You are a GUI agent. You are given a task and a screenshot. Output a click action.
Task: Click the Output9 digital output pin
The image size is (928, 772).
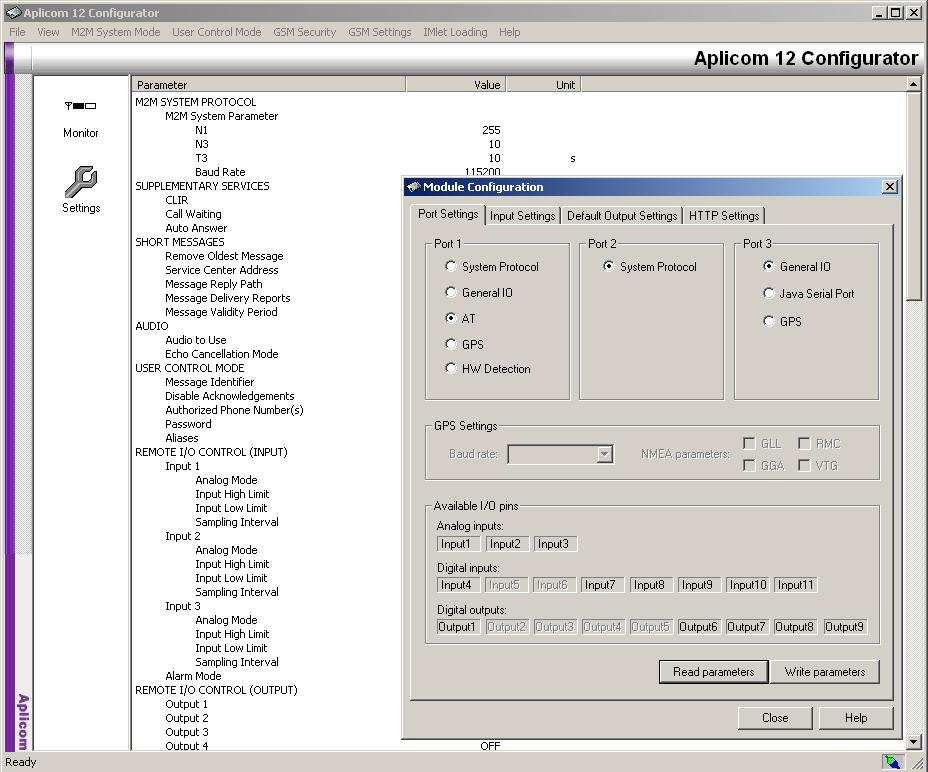pos(844,626)
